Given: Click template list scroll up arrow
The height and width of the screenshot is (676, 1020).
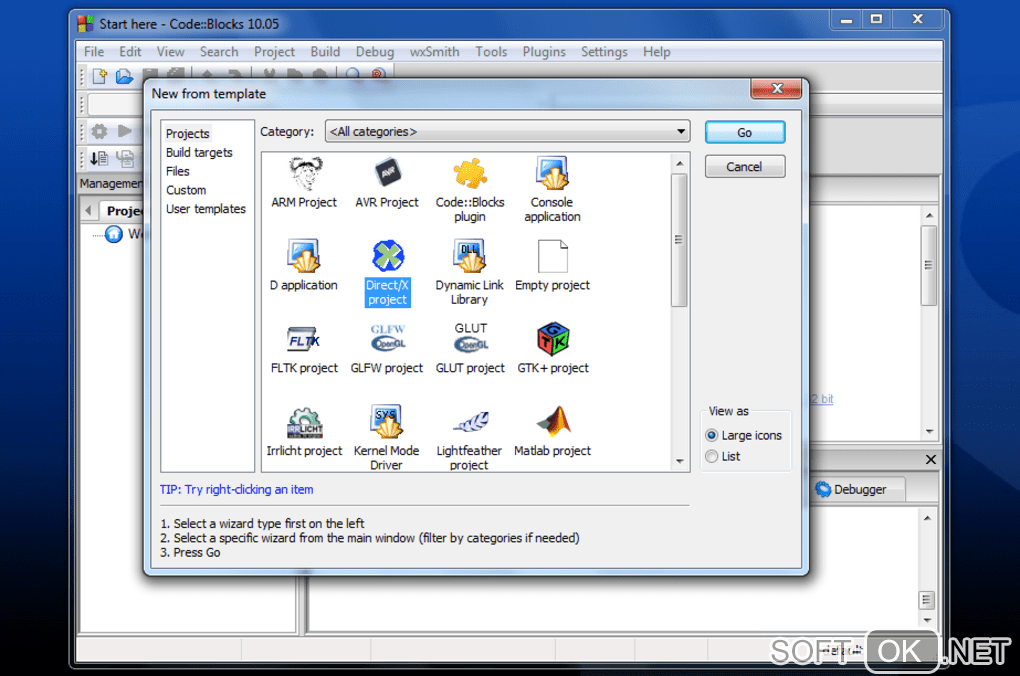Looking at the screenshot, I should (x=680, y=163).
